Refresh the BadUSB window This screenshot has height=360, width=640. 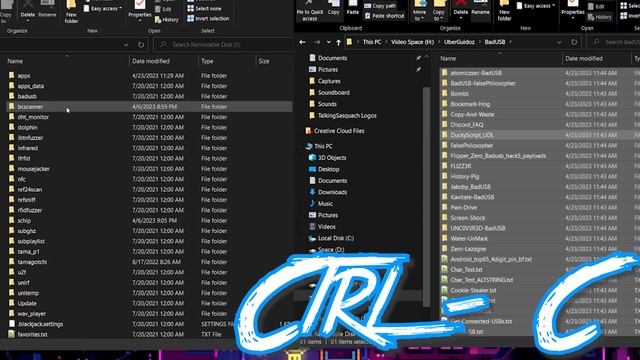pyautogui.click(x=574, y=42)
